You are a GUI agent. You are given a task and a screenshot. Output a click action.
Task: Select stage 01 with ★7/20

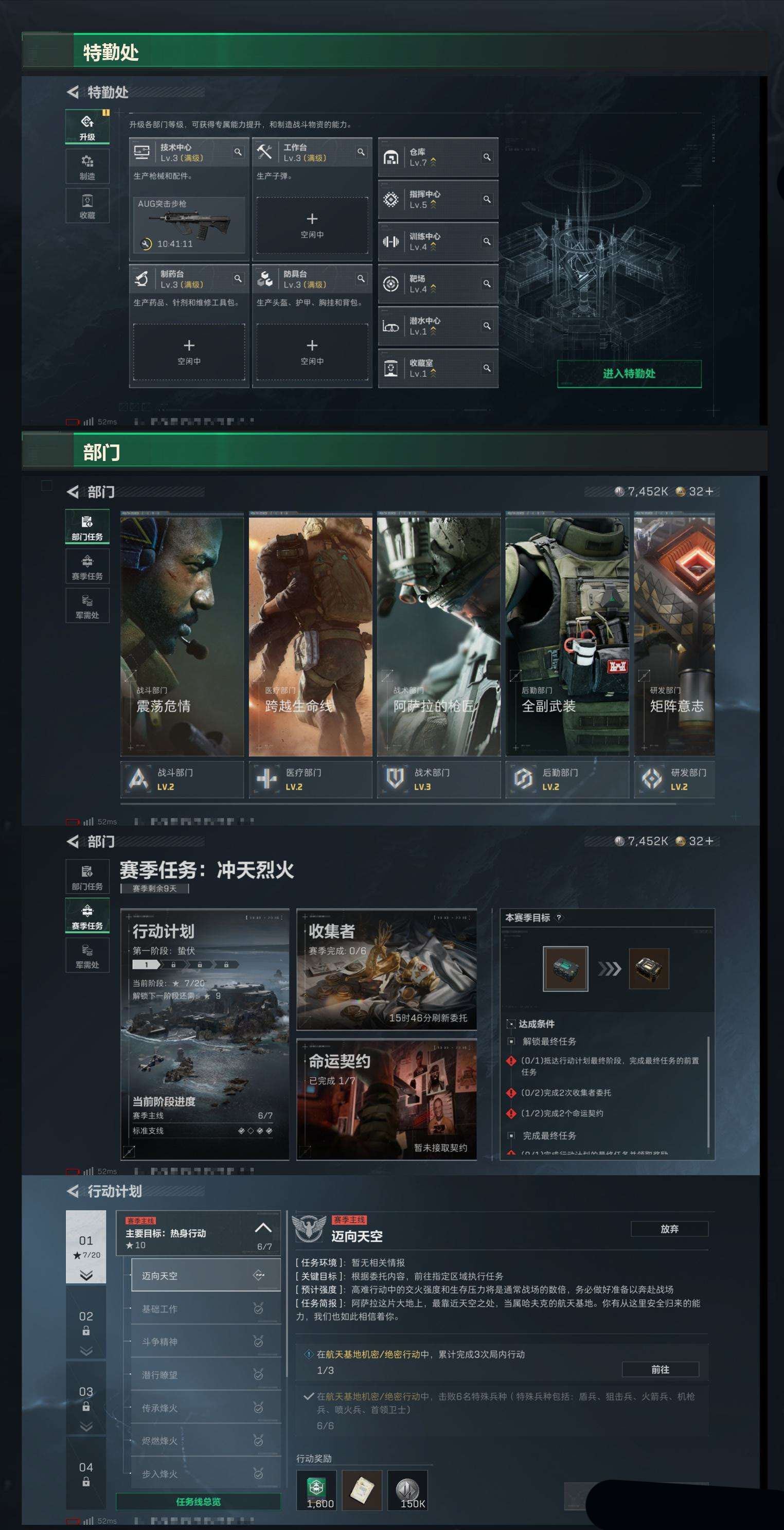[86, 1247]
